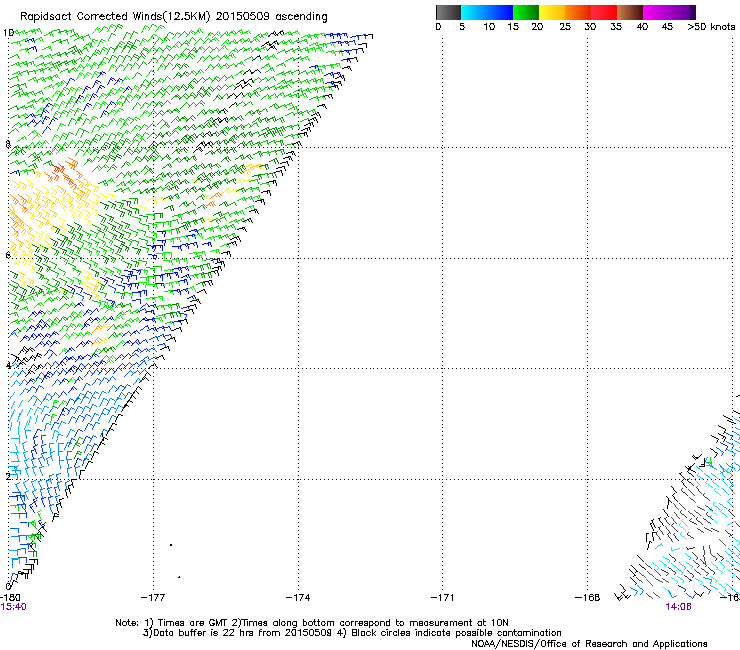740x650 pixels.
Task: Click the '35' legend label
Action: [616, 27]
